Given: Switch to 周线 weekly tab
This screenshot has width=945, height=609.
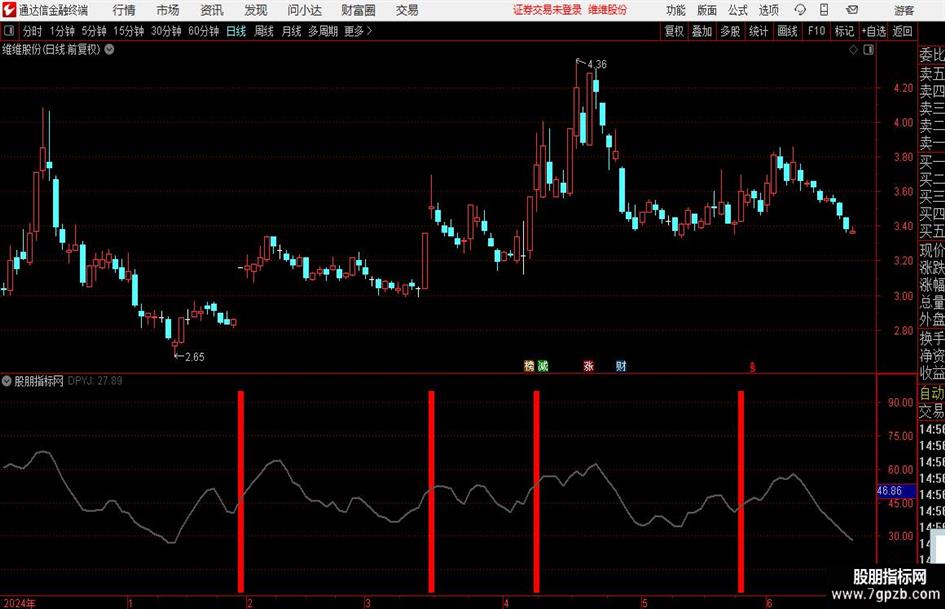Looking at the screenshot, I should (264, 31).
